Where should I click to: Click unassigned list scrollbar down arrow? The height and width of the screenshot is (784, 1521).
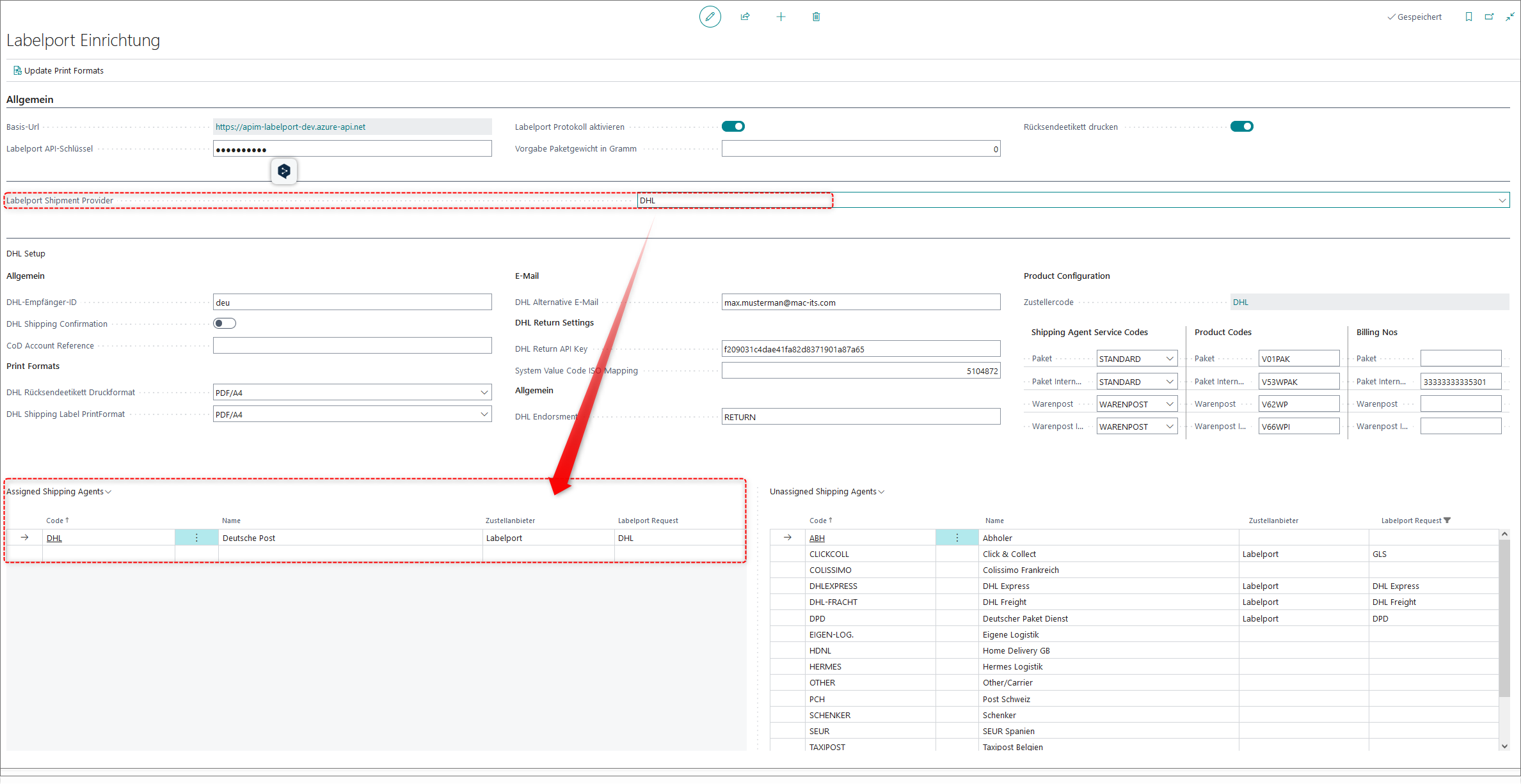pyautogui.click(x=1504, y=746)
